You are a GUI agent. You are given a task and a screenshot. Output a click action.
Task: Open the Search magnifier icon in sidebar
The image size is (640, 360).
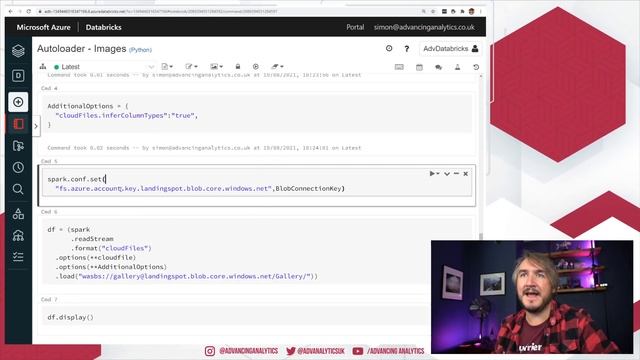click(18, 189)
